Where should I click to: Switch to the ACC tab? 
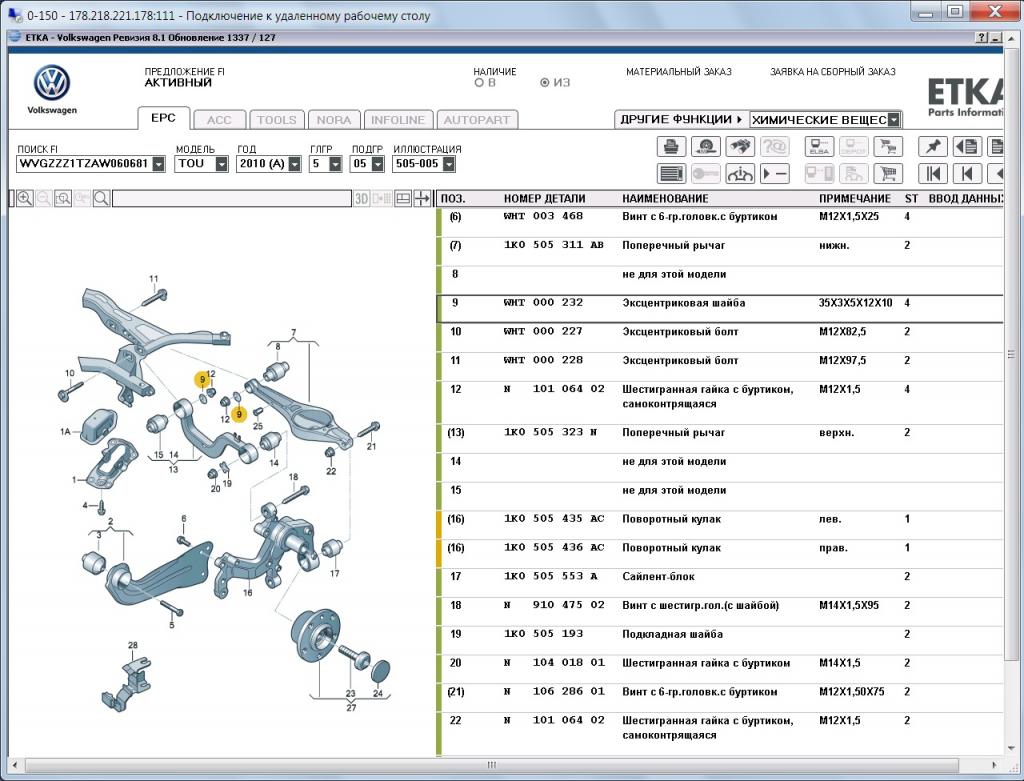pyautogui.click(x=219, y=120)
